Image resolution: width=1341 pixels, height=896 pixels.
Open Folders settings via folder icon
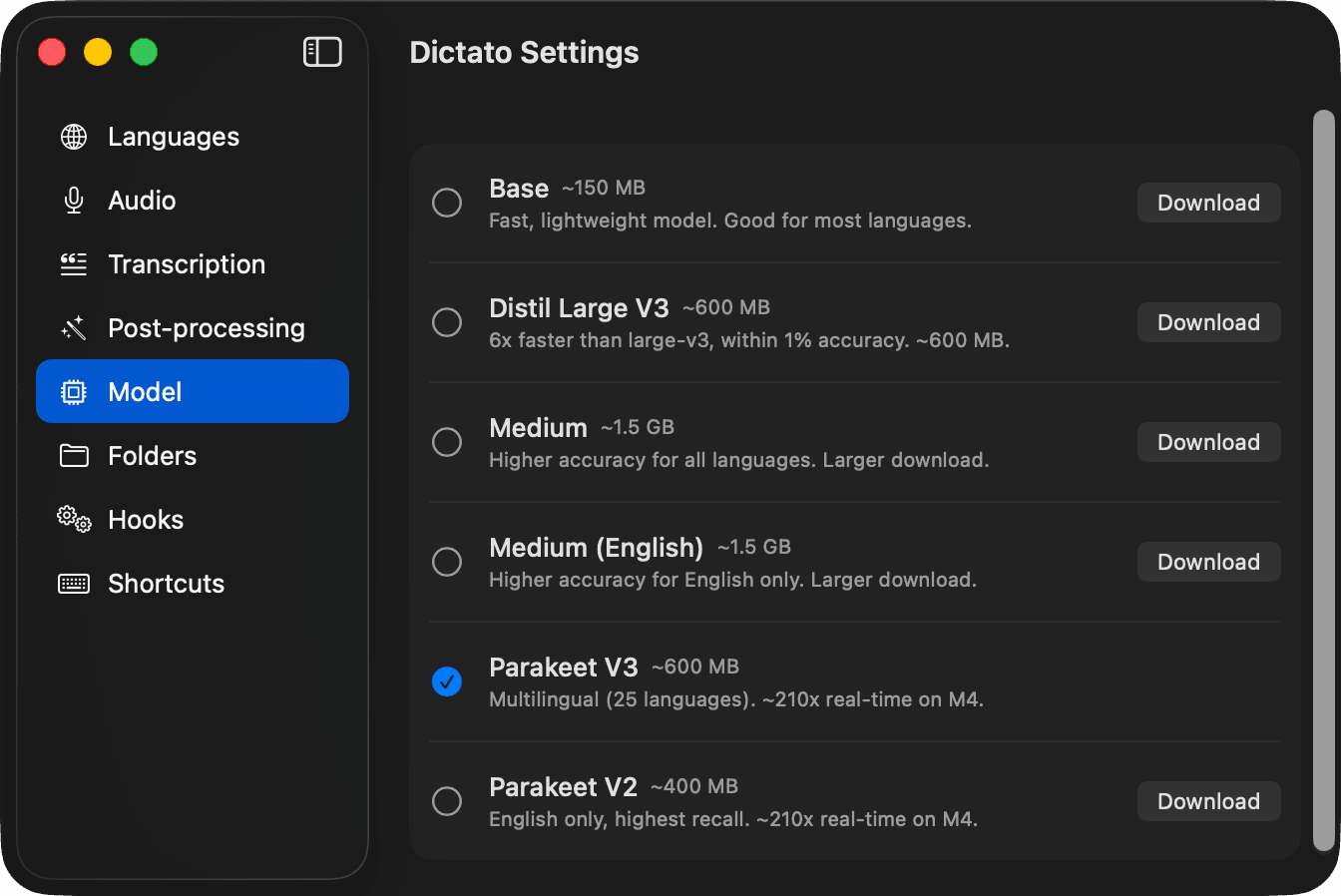click(73, 455)
